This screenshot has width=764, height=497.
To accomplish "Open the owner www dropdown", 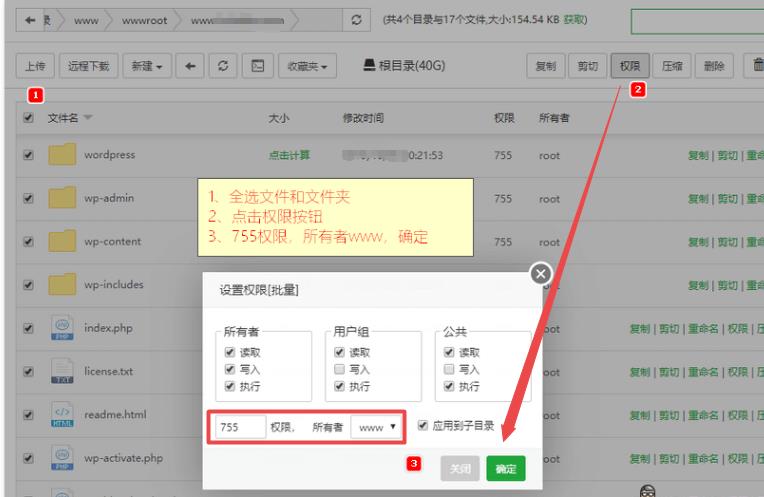I will tap(377, 427).
